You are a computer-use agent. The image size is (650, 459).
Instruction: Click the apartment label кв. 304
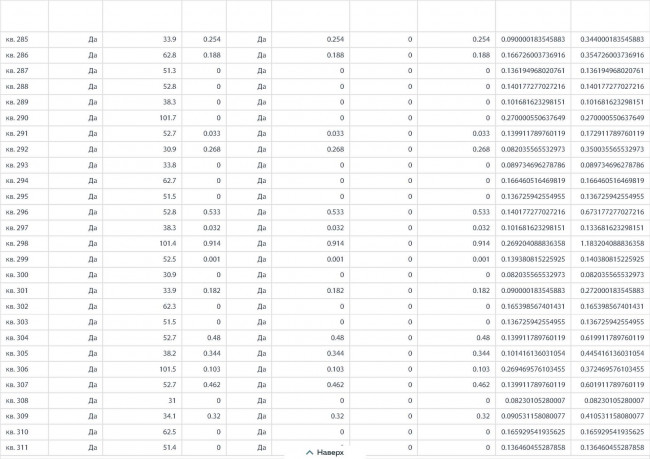click(x=17, y=338)
